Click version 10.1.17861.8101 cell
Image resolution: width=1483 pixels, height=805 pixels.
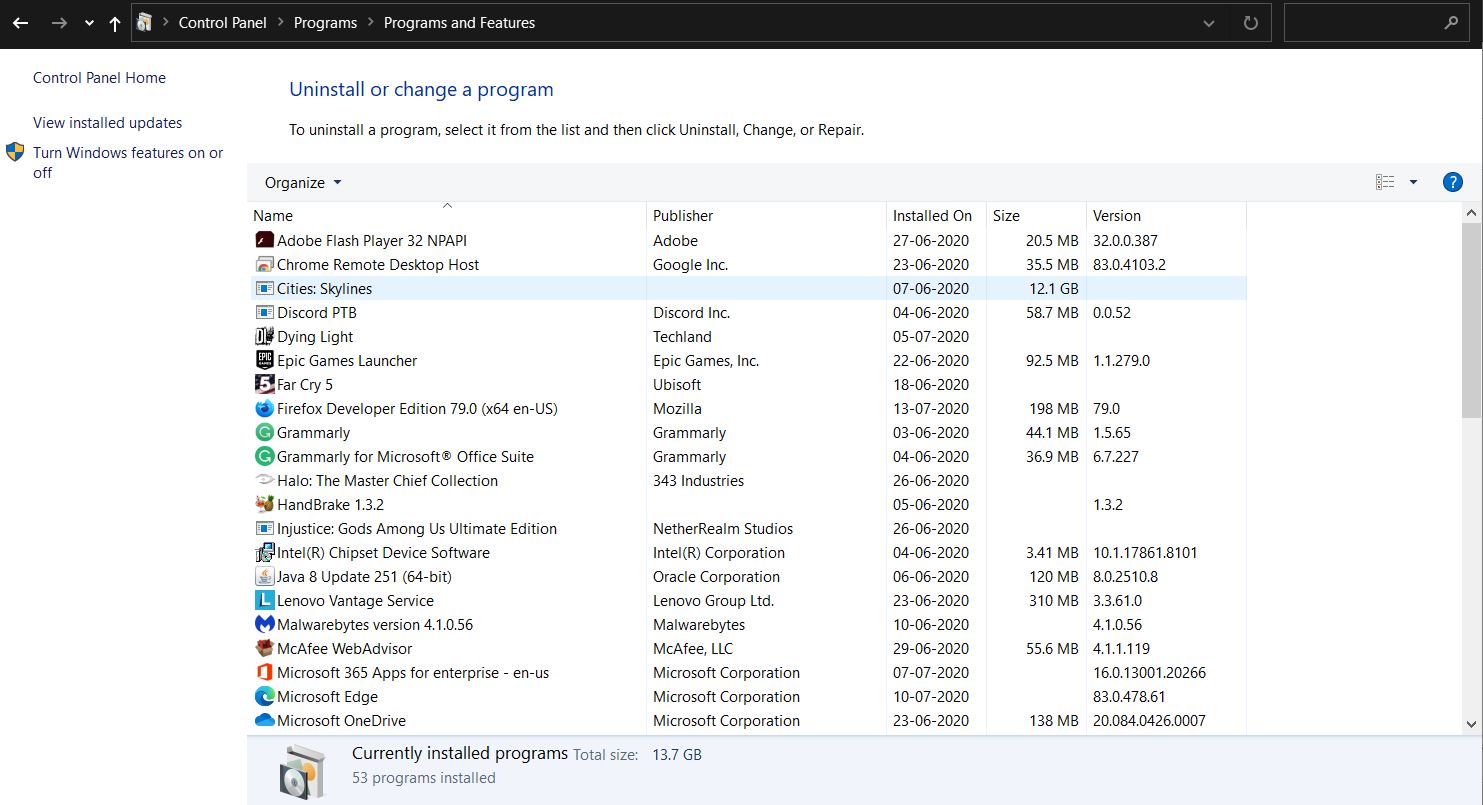pos(1145,552)
